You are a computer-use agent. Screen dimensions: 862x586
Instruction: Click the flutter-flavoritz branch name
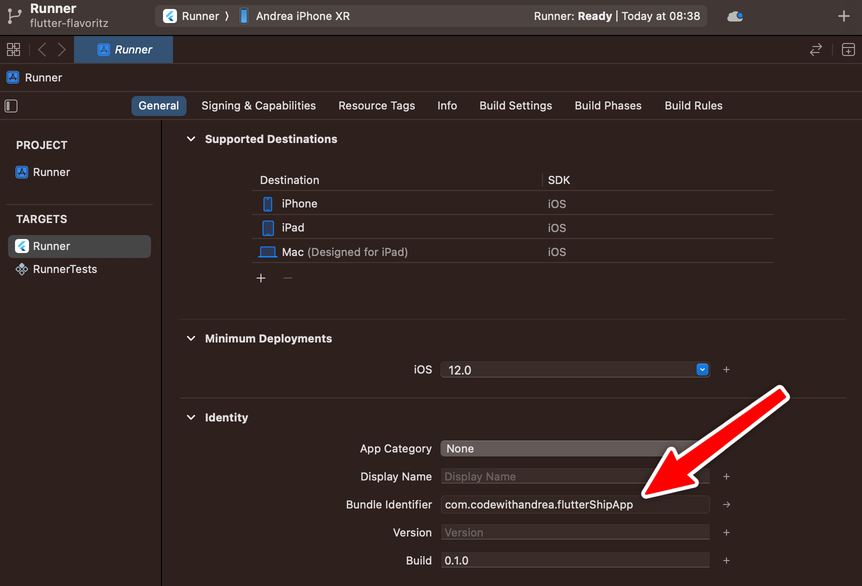69,23
